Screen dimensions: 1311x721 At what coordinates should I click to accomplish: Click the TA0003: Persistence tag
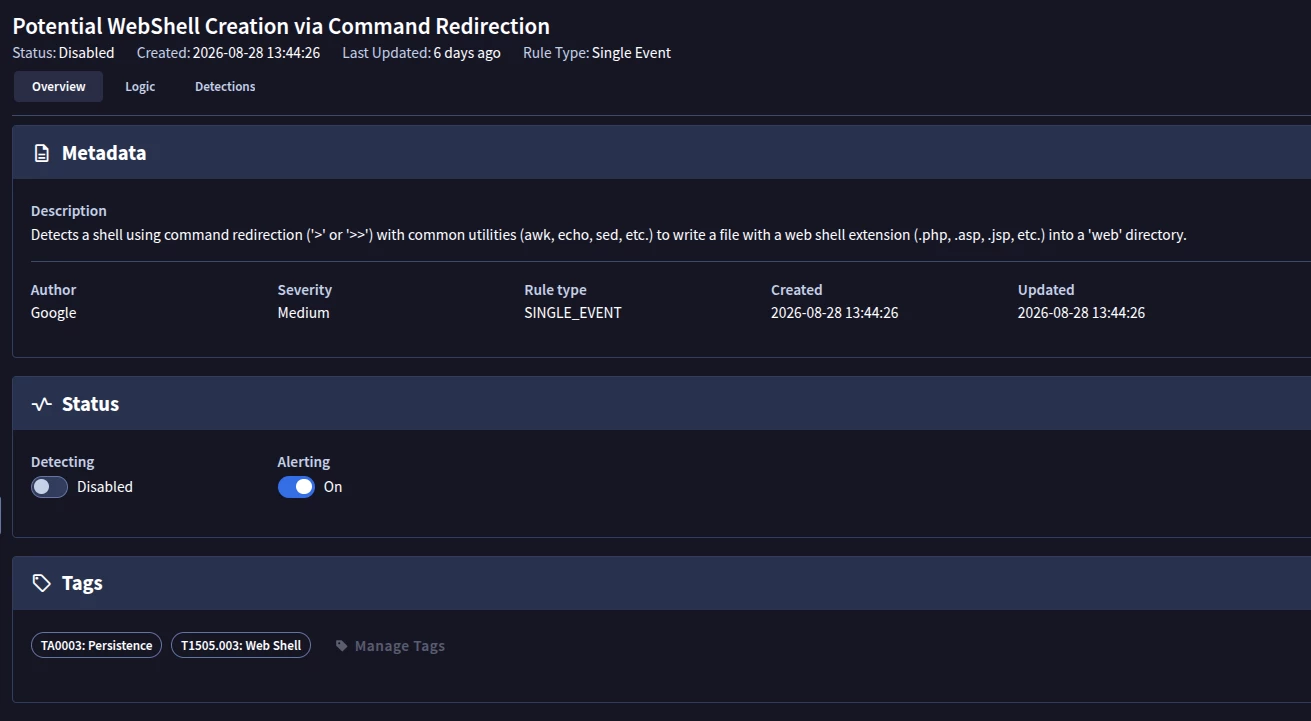[96, 645]
